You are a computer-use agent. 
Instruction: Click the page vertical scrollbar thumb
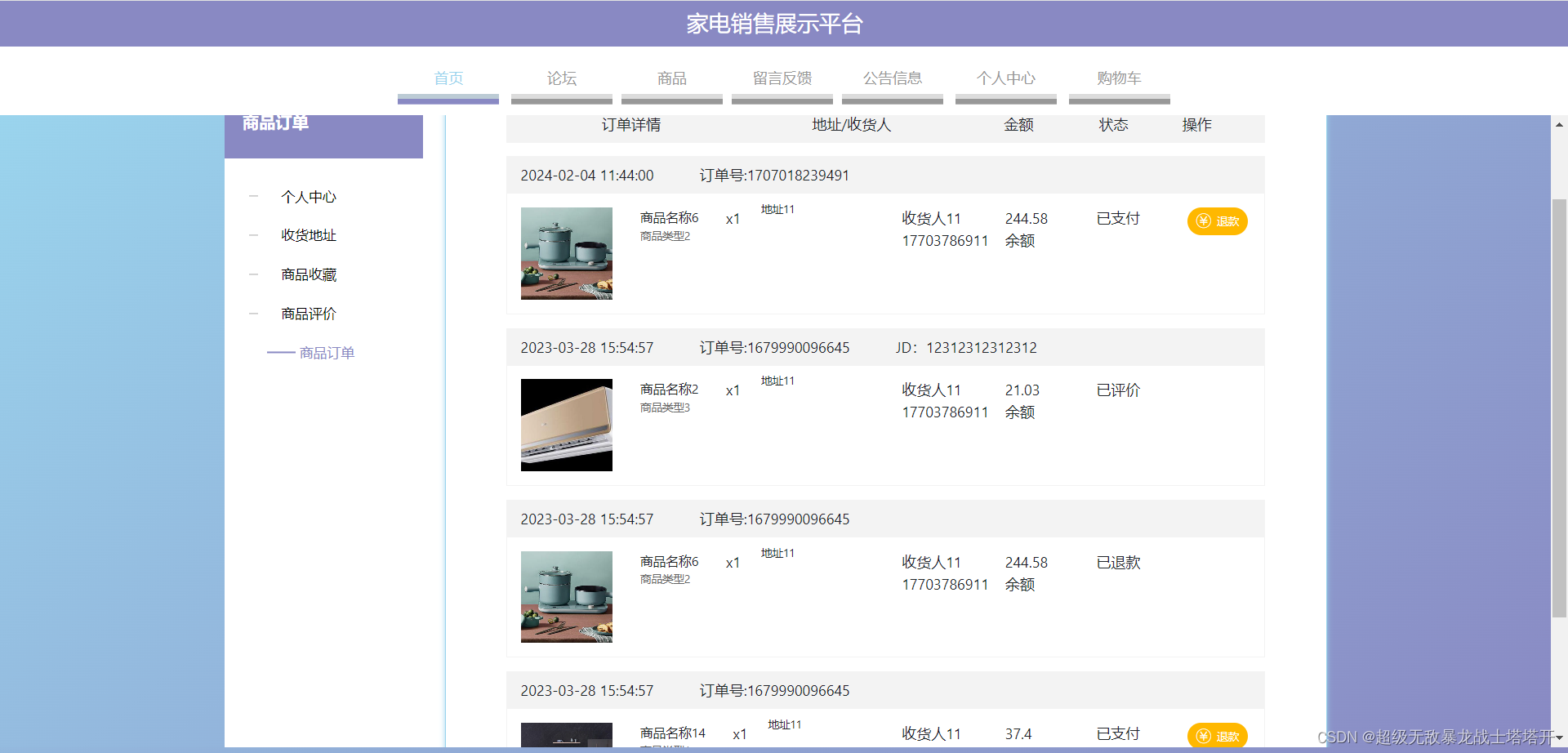[x=1559, y=408]
